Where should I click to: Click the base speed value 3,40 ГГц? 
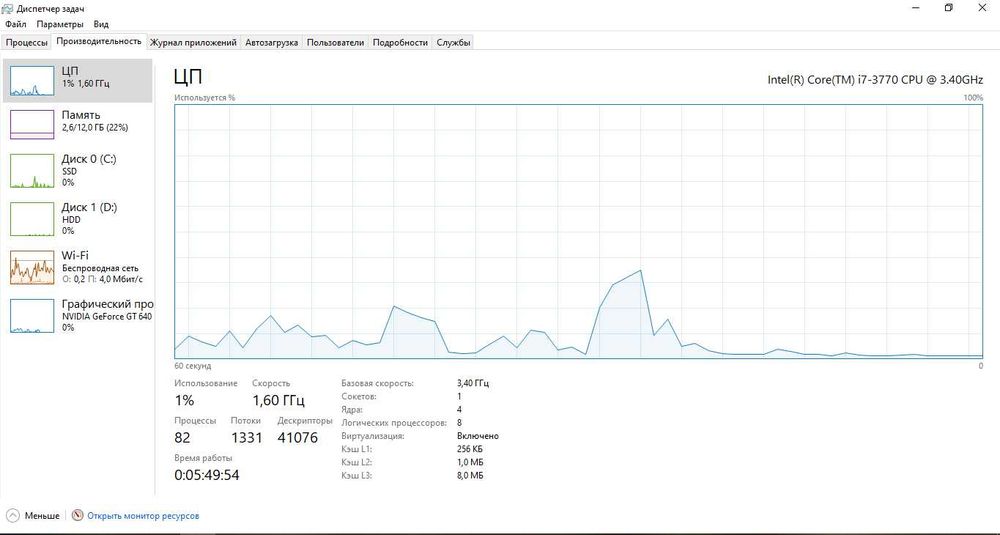(x=473, y=383)
